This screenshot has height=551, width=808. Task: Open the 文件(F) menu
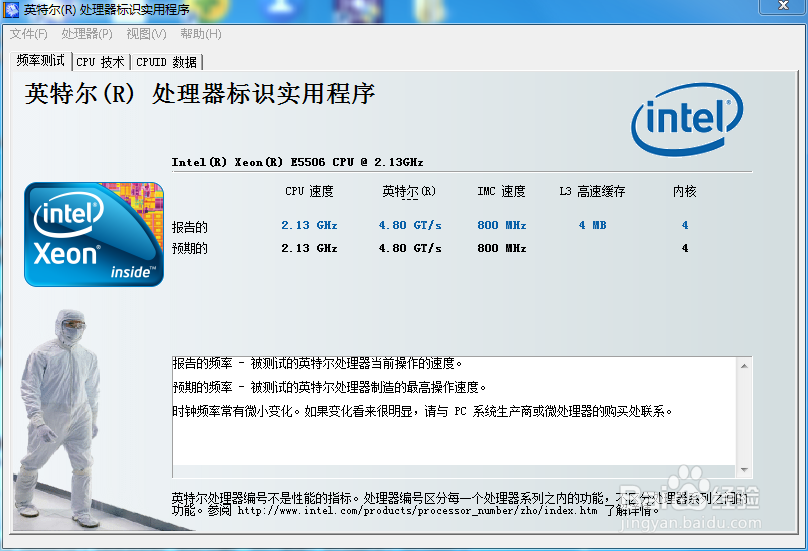click(28, 34)
